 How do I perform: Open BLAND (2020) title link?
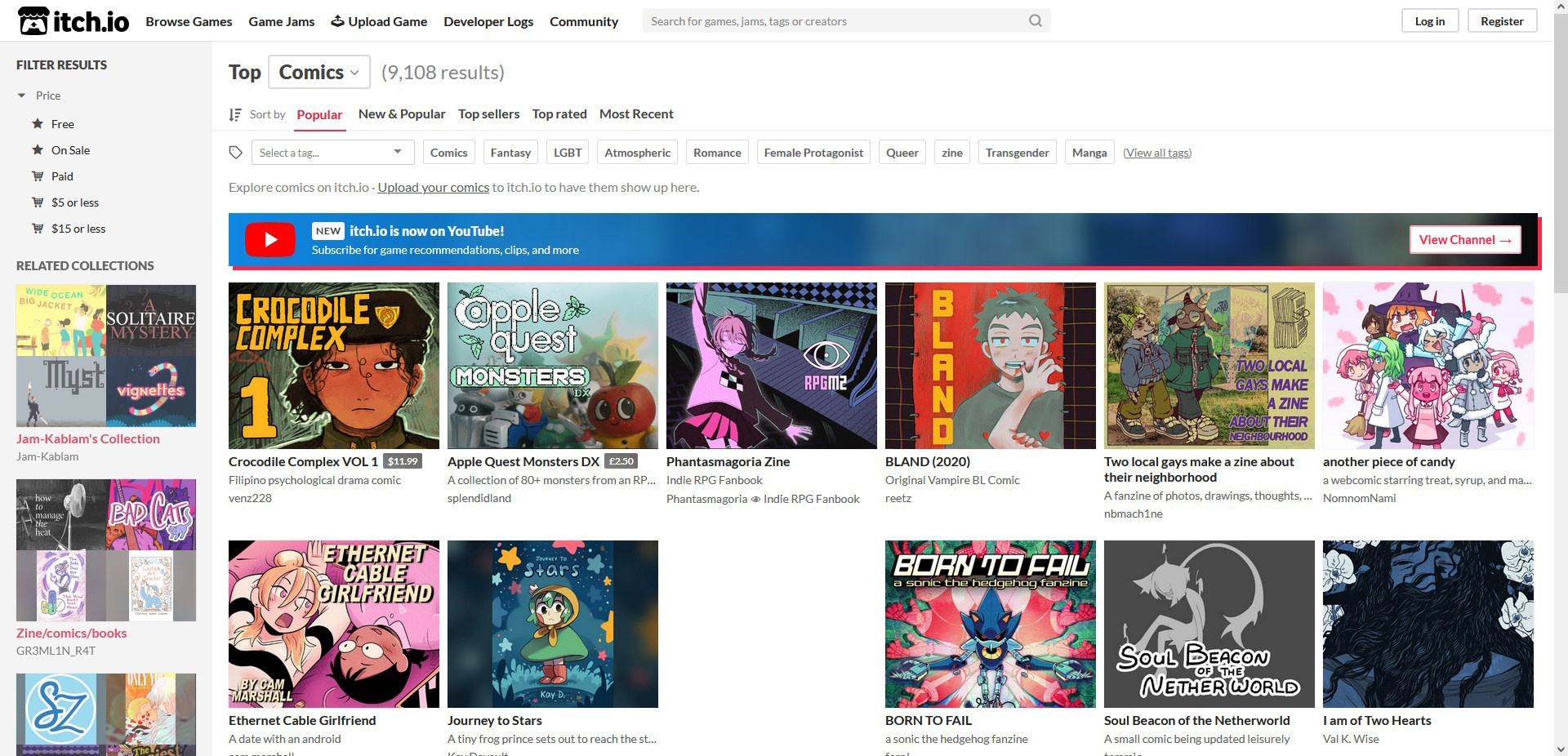(x=928, y=462)
